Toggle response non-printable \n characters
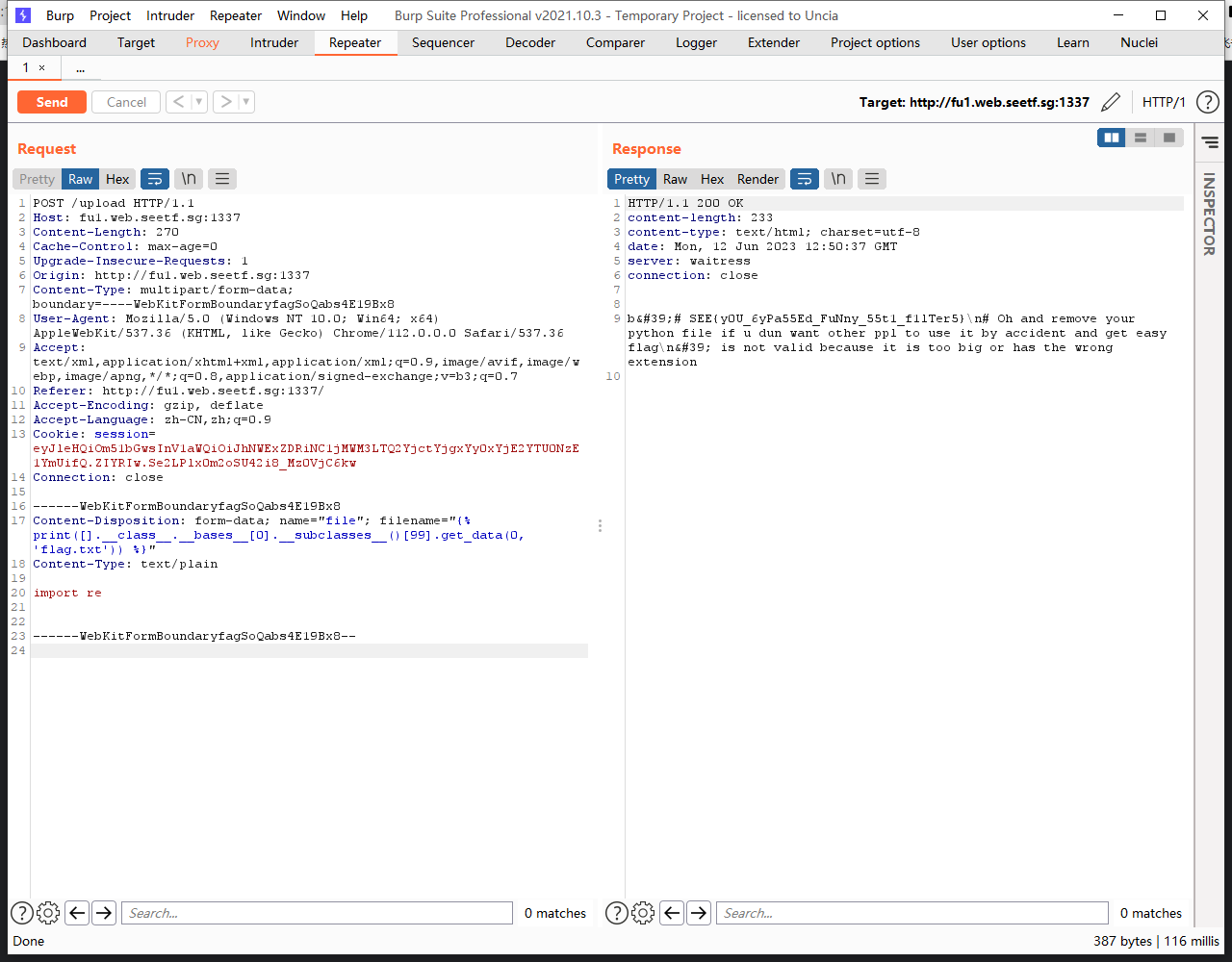The image size is (1232, 962). (x=838, y=179)
